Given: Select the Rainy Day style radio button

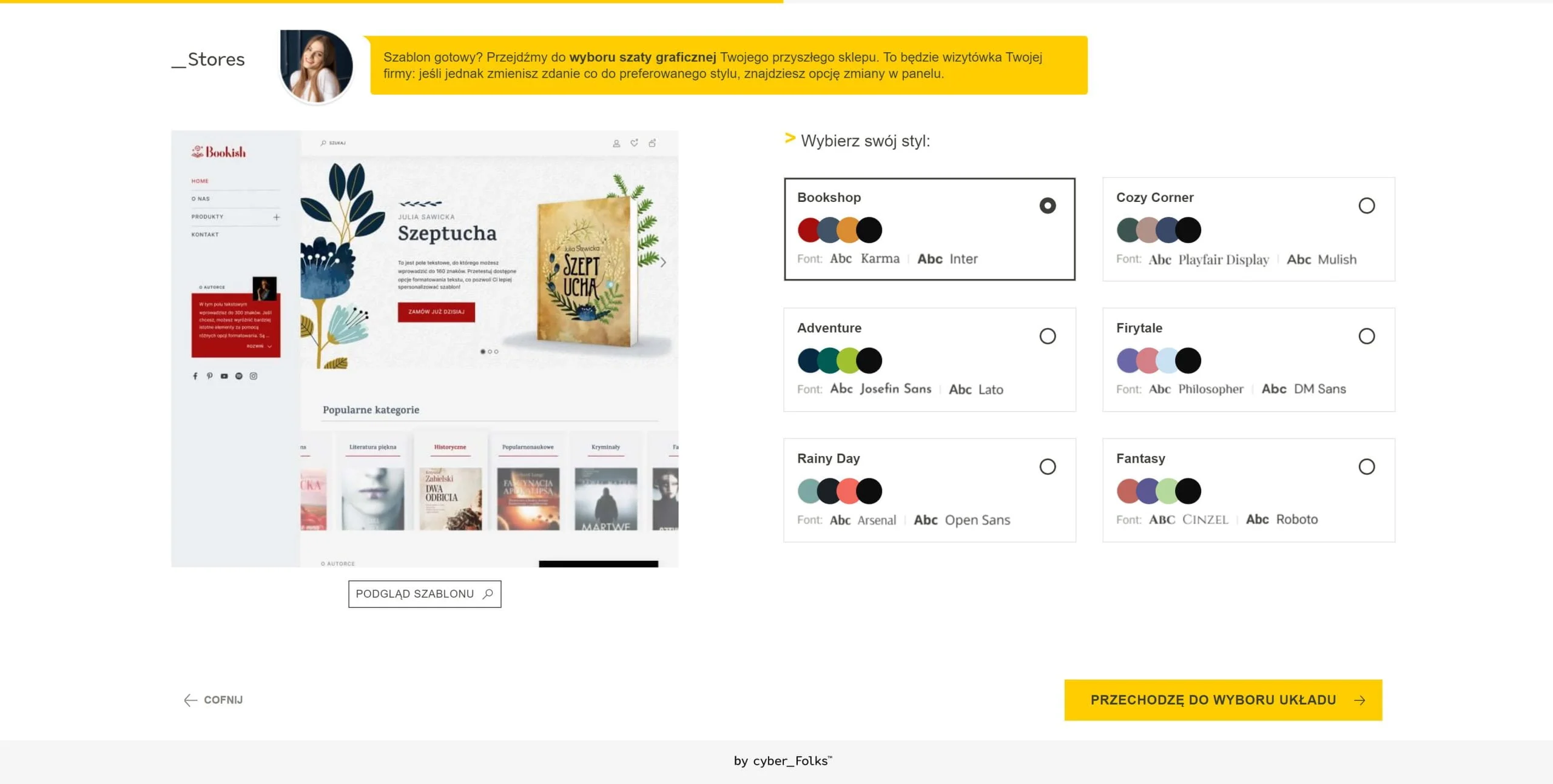Looking at the screenshot, I should coord(1047,465).
